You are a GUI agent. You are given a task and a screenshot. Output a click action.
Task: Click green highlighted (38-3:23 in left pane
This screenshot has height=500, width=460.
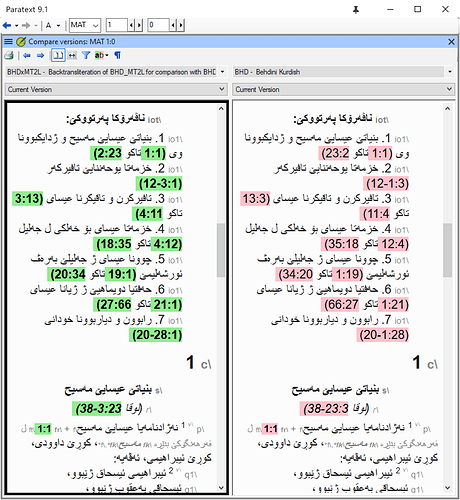coord(97,409)
